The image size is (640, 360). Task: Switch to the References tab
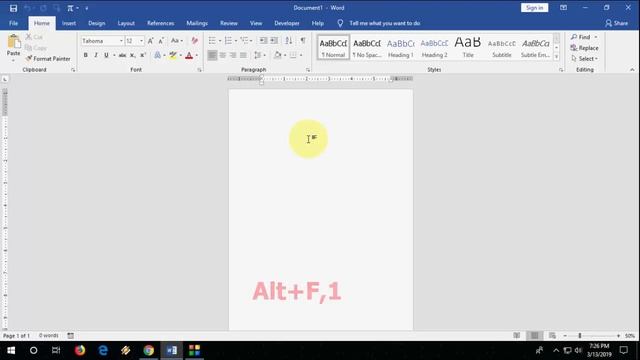tap(160, 23)
